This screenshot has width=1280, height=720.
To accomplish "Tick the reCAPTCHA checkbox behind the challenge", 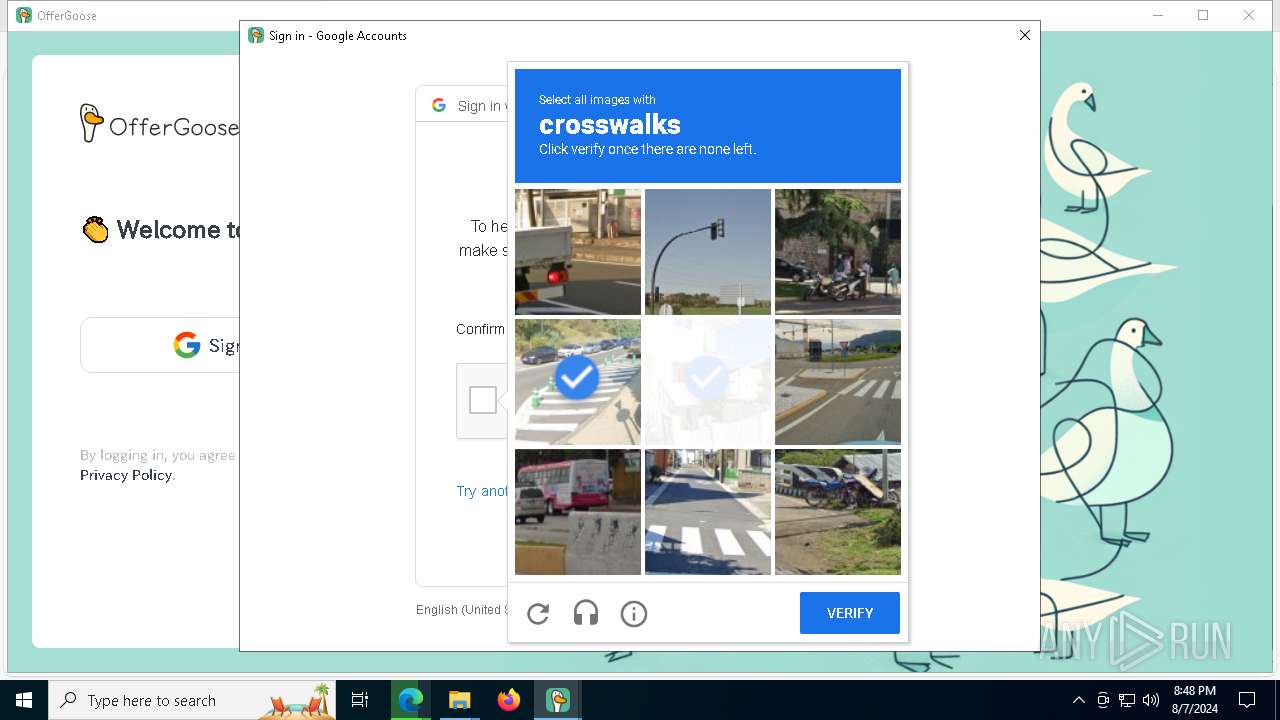I will [x=483, y=400].
